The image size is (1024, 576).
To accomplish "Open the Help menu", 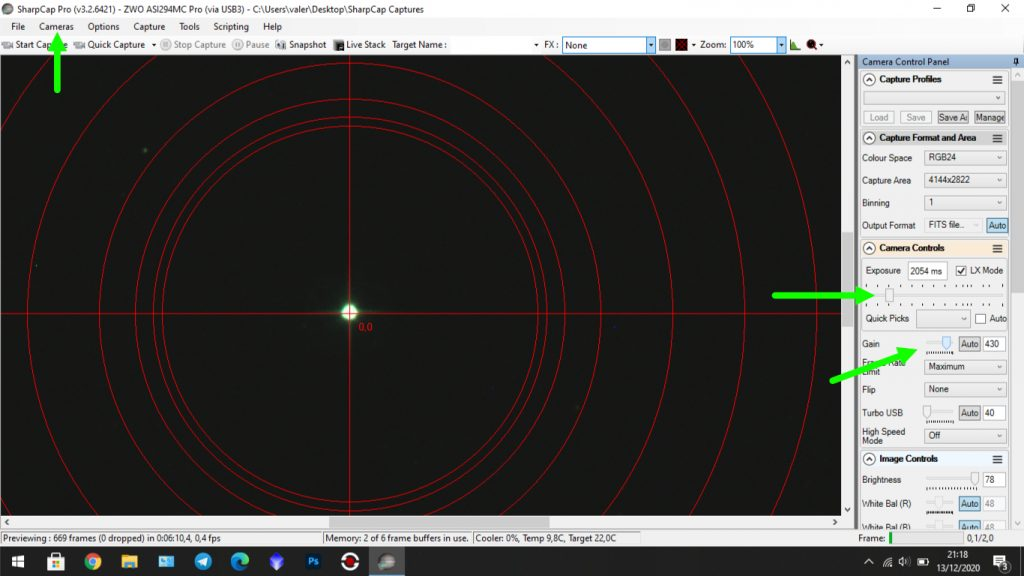I will 272,27.
